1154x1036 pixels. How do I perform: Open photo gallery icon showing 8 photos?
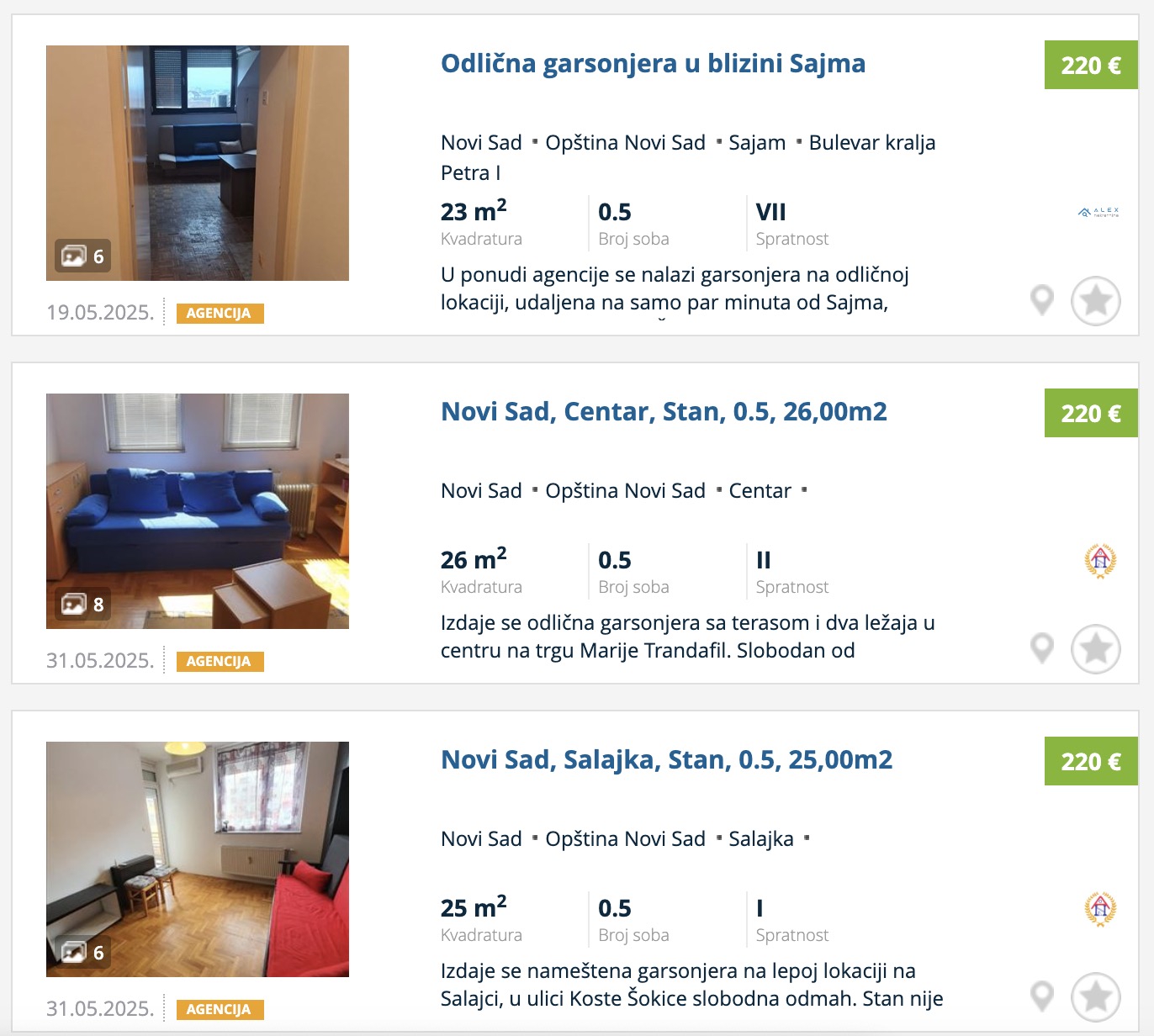(x=82, y=604)
